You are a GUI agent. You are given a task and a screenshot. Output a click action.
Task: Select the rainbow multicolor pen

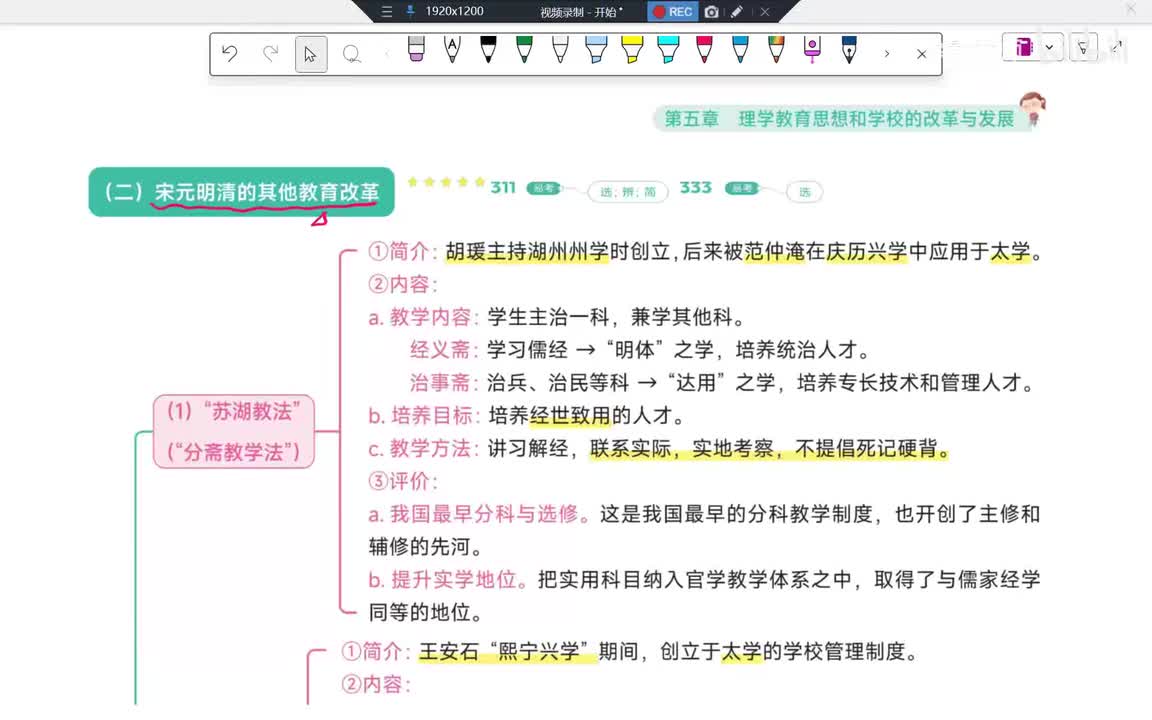[776, 50]
